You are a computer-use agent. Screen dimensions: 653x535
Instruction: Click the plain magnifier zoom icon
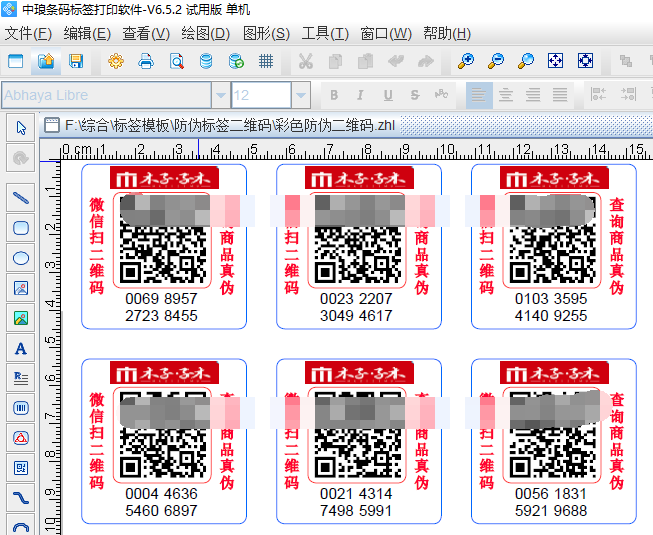[x=526, y=61]
